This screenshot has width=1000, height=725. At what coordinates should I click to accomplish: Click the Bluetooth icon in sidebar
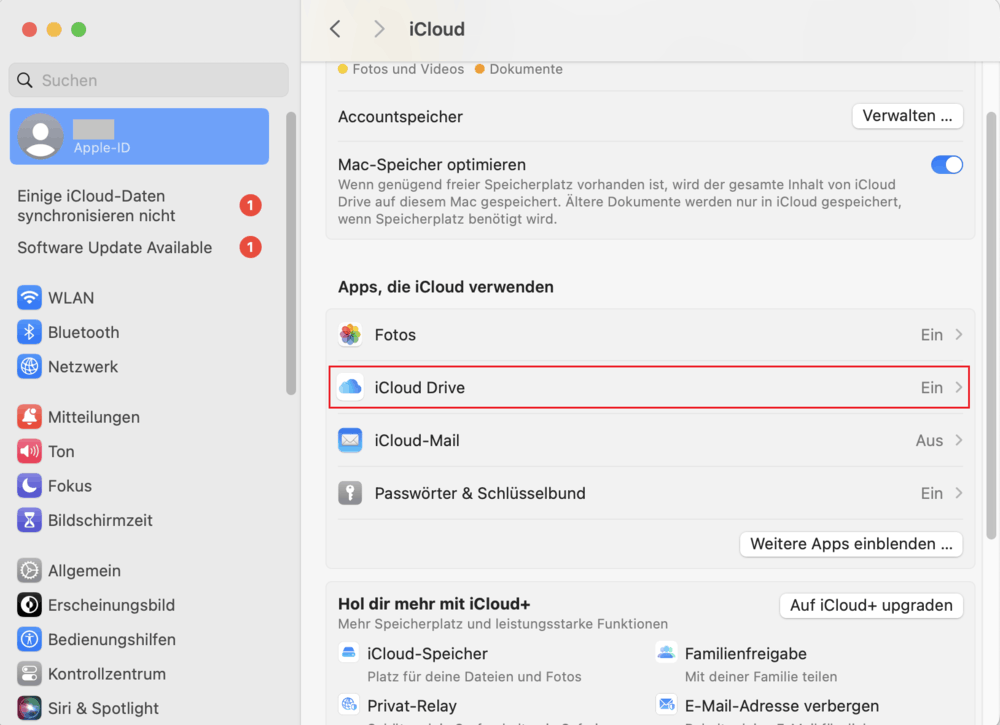tap(29, 332)
